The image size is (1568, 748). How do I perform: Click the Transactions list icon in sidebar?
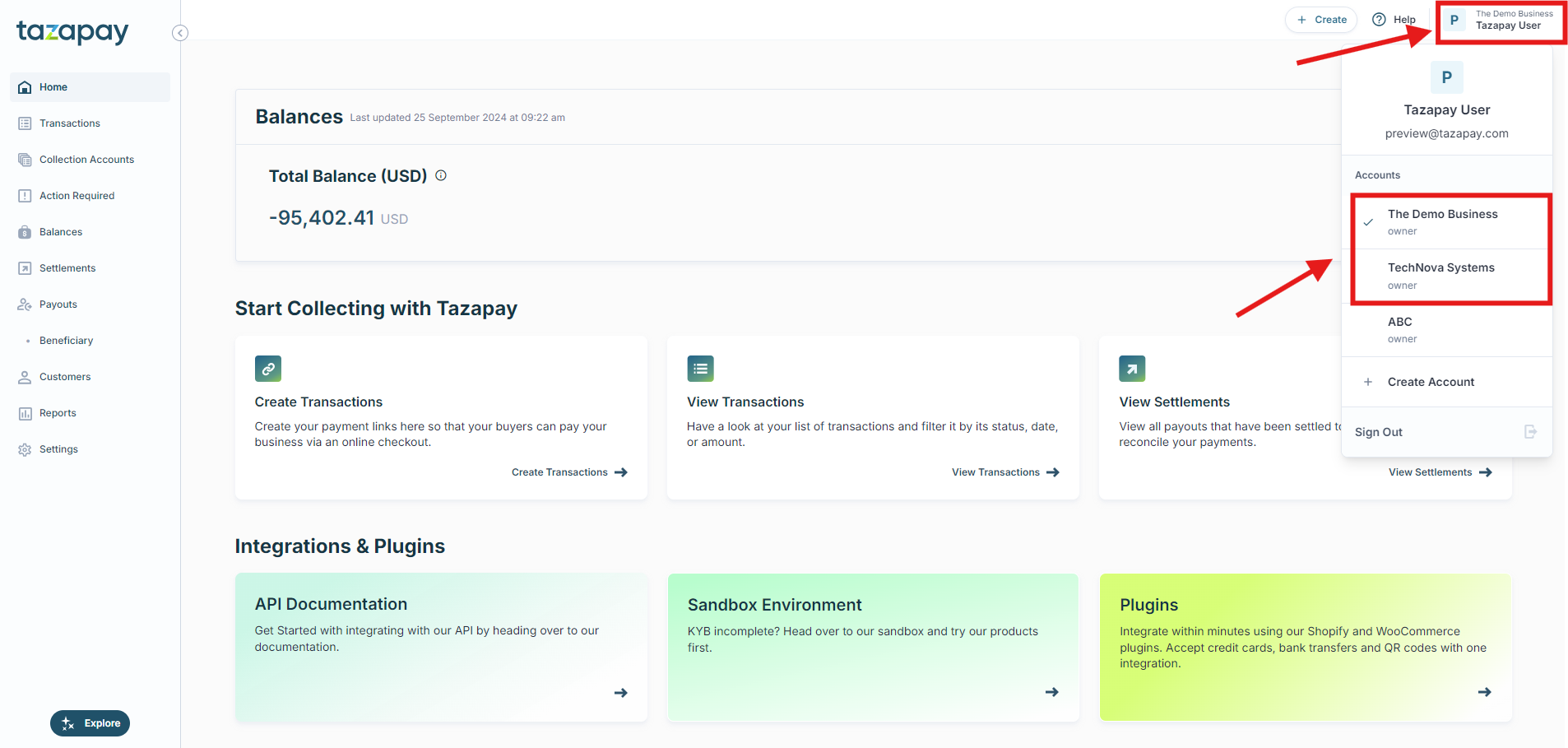pyautogui.click(x=25, y=123)
